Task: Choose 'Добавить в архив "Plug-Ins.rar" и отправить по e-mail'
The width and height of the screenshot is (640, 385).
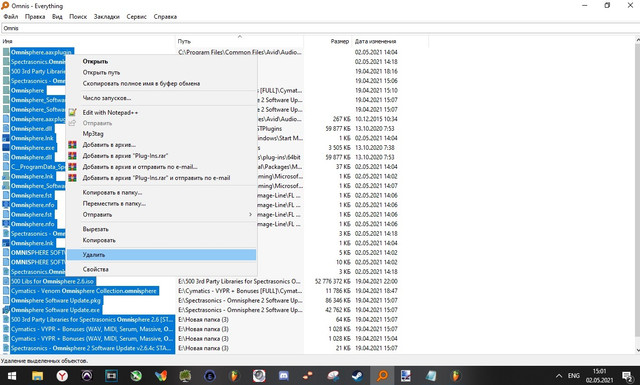Action: (x=156, y=178)
